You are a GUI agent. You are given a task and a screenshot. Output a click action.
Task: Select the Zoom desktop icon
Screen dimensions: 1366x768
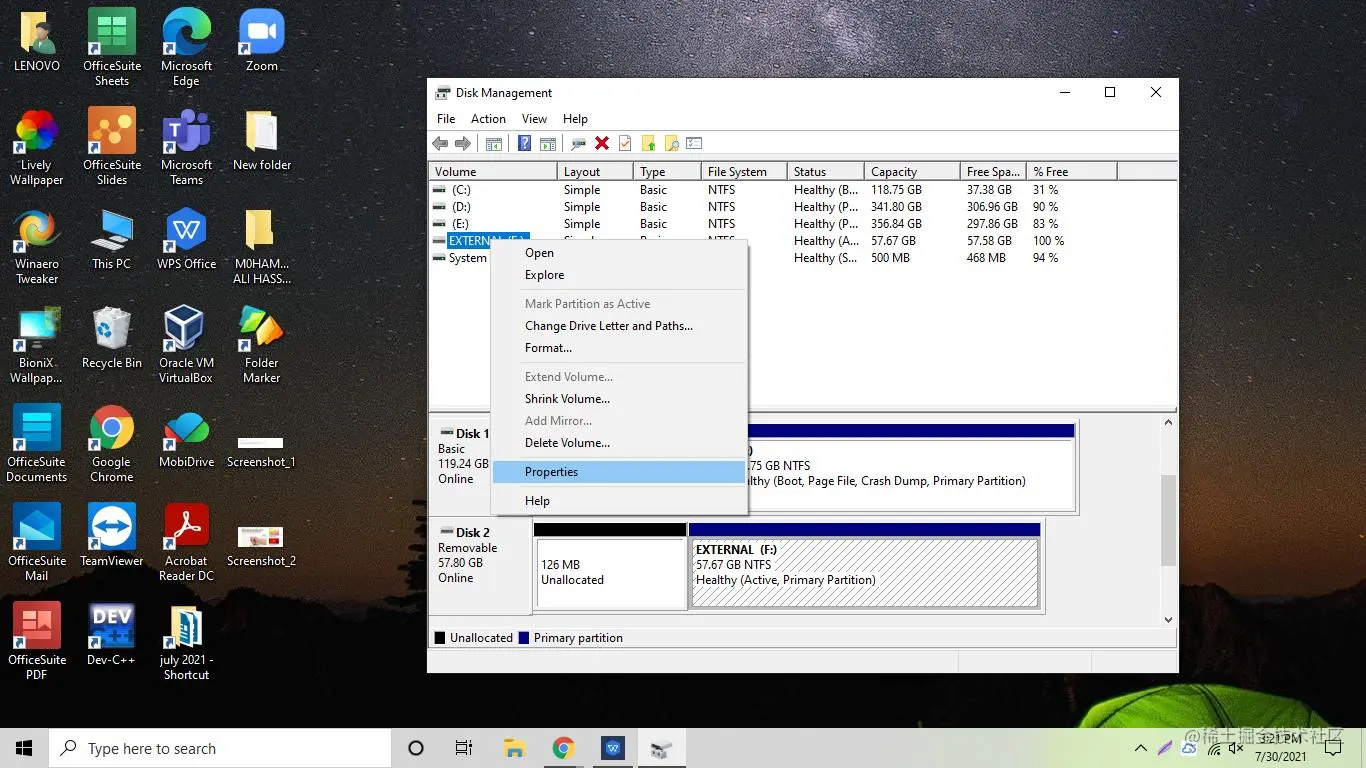click(x=261, y=41)
